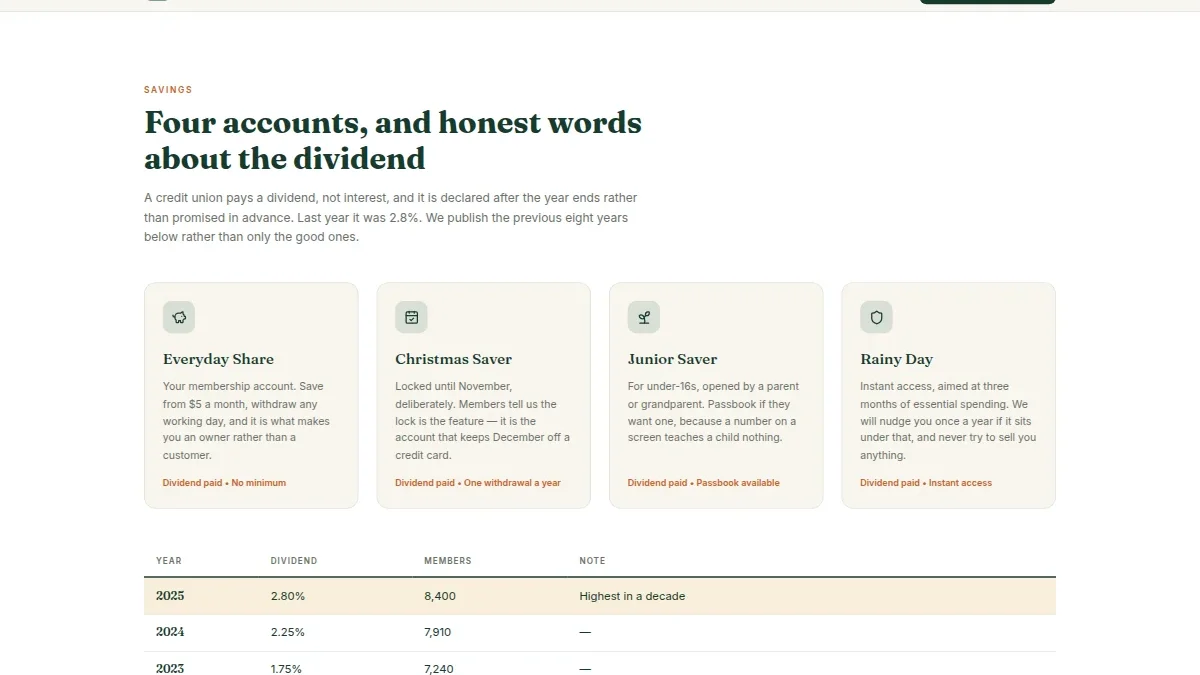Click the shield icon on Rainy Day
This screenshot has height=675, width=1200.
(876, 317)
